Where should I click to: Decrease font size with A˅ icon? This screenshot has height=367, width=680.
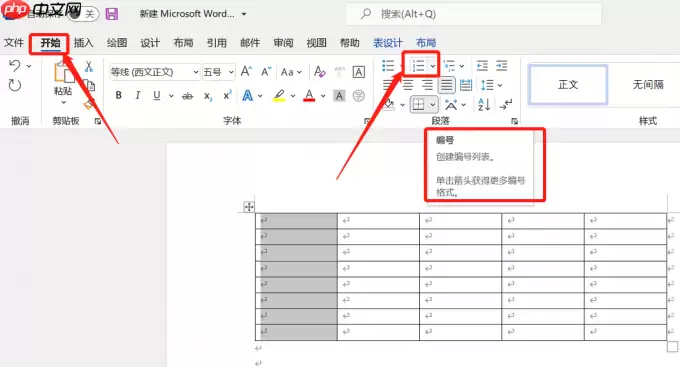pyautogui.click(x=266, y=72)
